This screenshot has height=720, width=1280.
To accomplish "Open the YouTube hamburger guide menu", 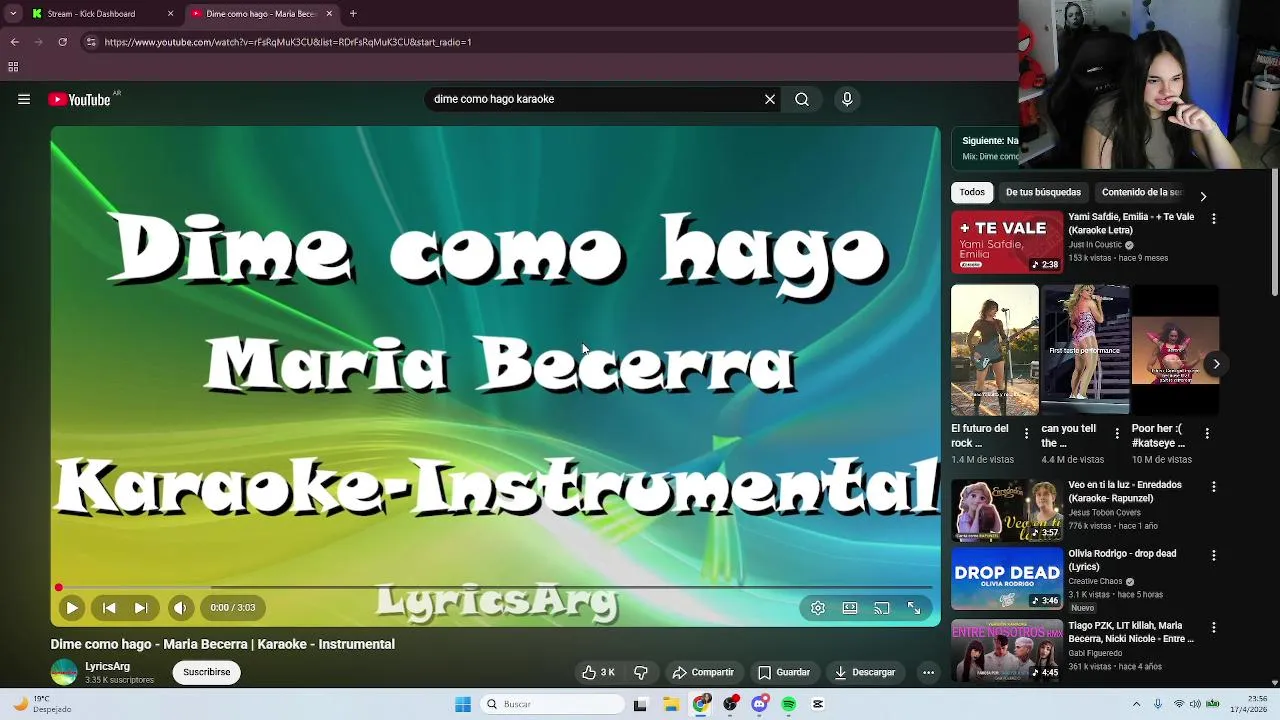I will coord(24,99).
